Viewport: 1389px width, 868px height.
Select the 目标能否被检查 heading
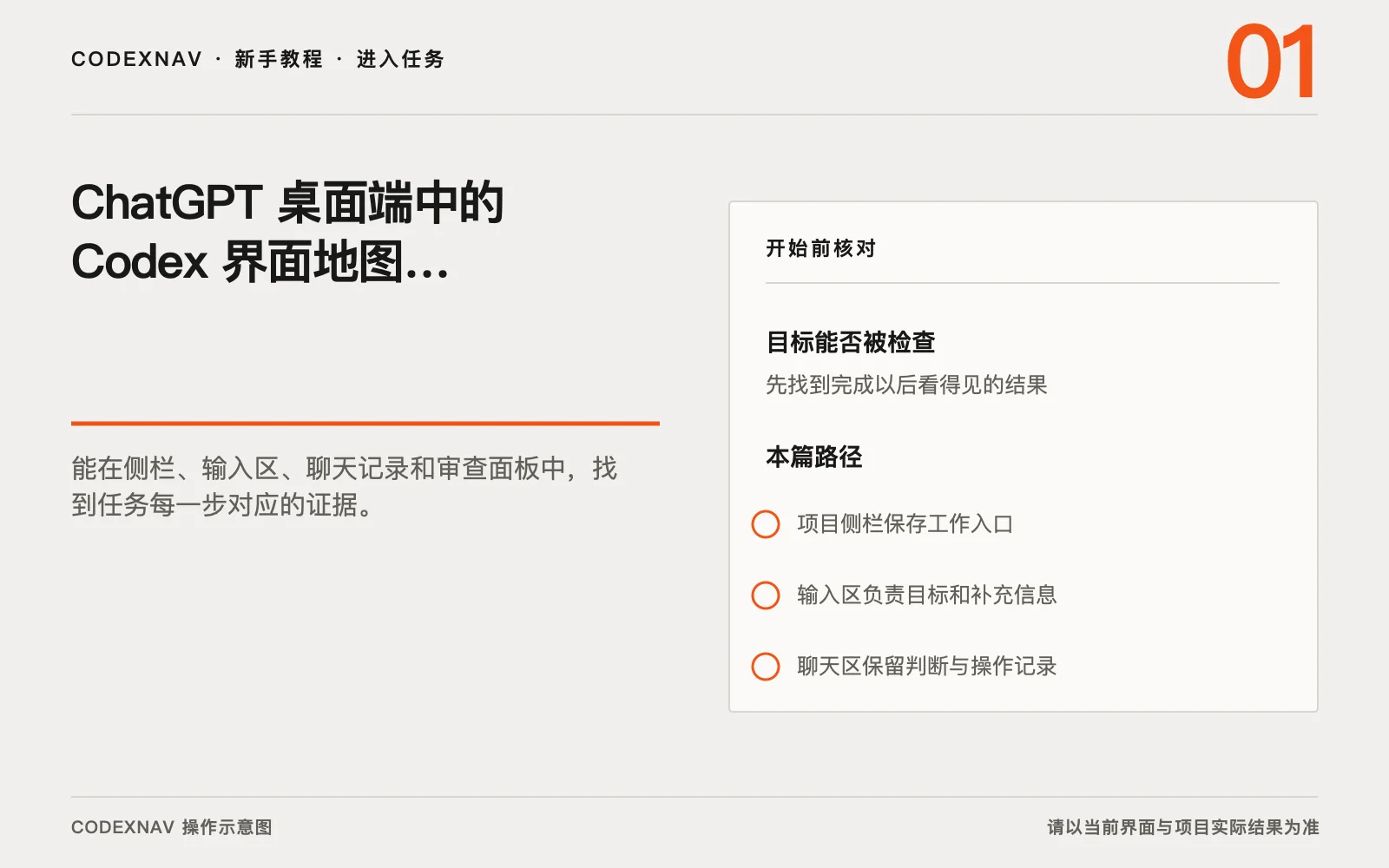[x=851, y=342]
